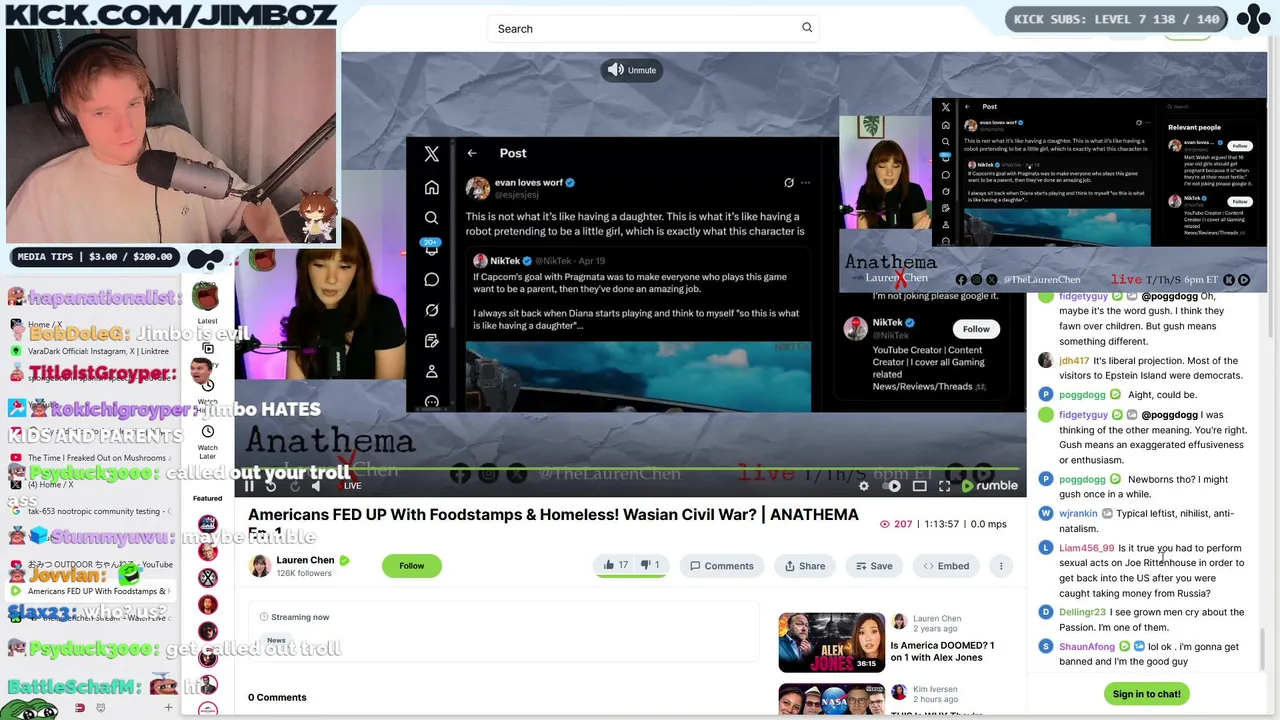Open X notifications bell icon

coord(431,249)
